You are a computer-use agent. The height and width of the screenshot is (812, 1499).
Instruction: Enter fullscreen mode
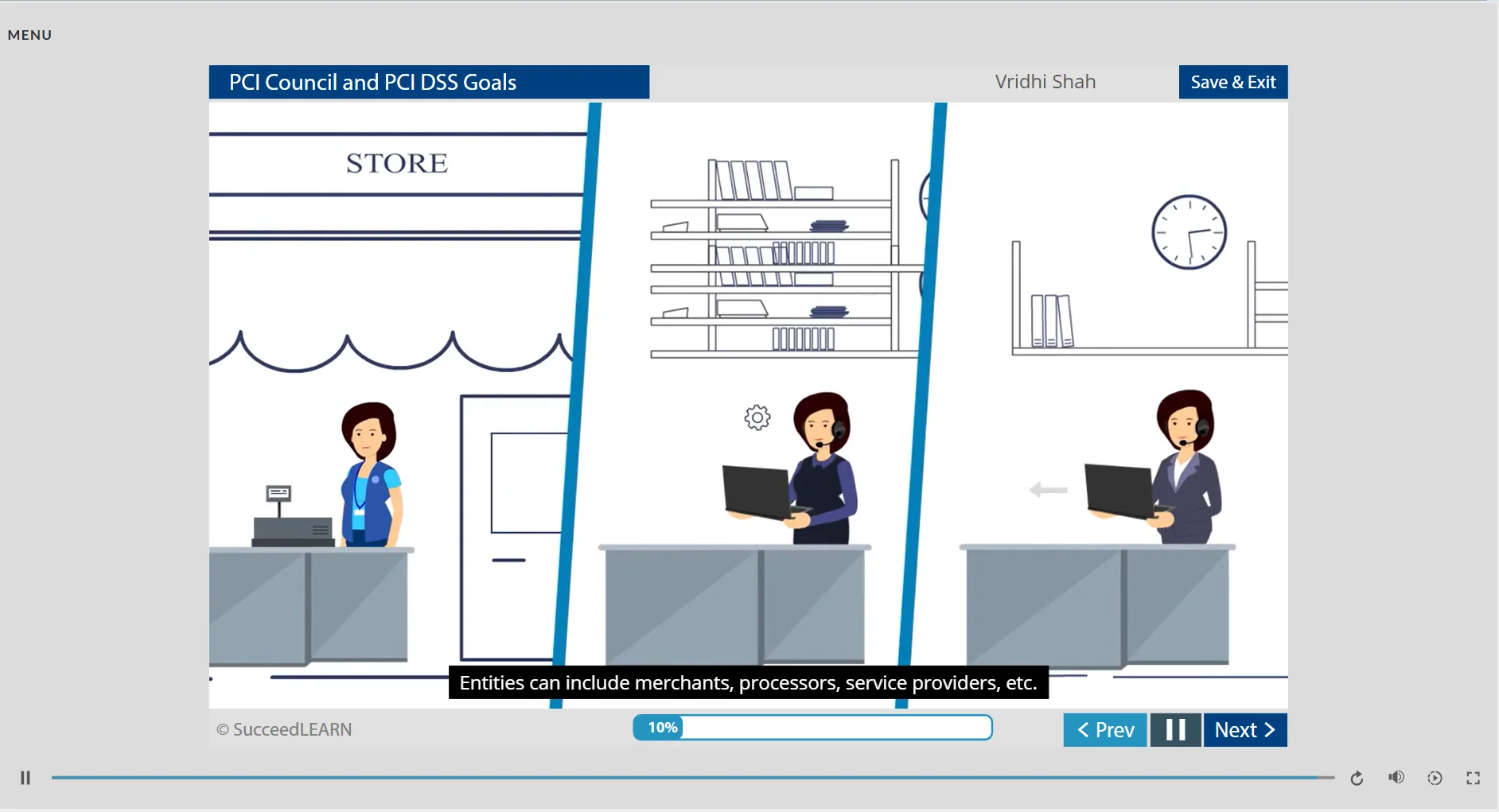(1473, 778)
